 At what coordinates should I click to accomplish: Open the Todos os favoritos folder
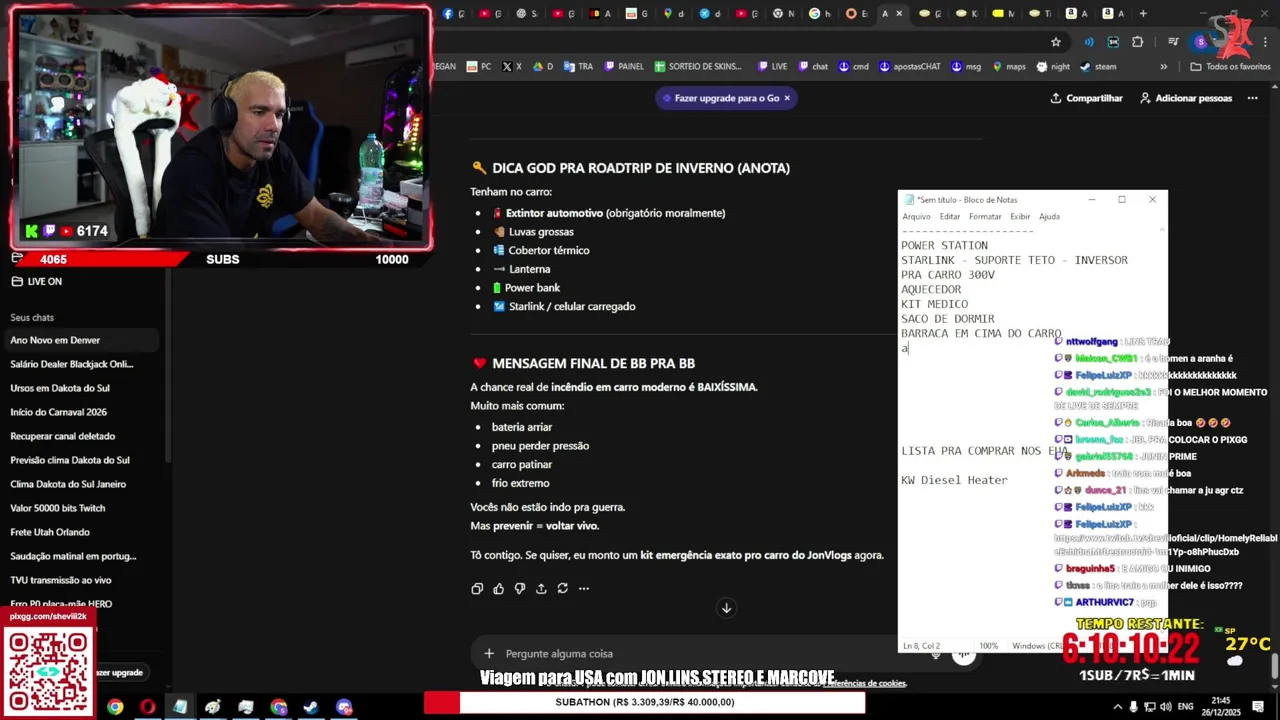(1230, 67)
